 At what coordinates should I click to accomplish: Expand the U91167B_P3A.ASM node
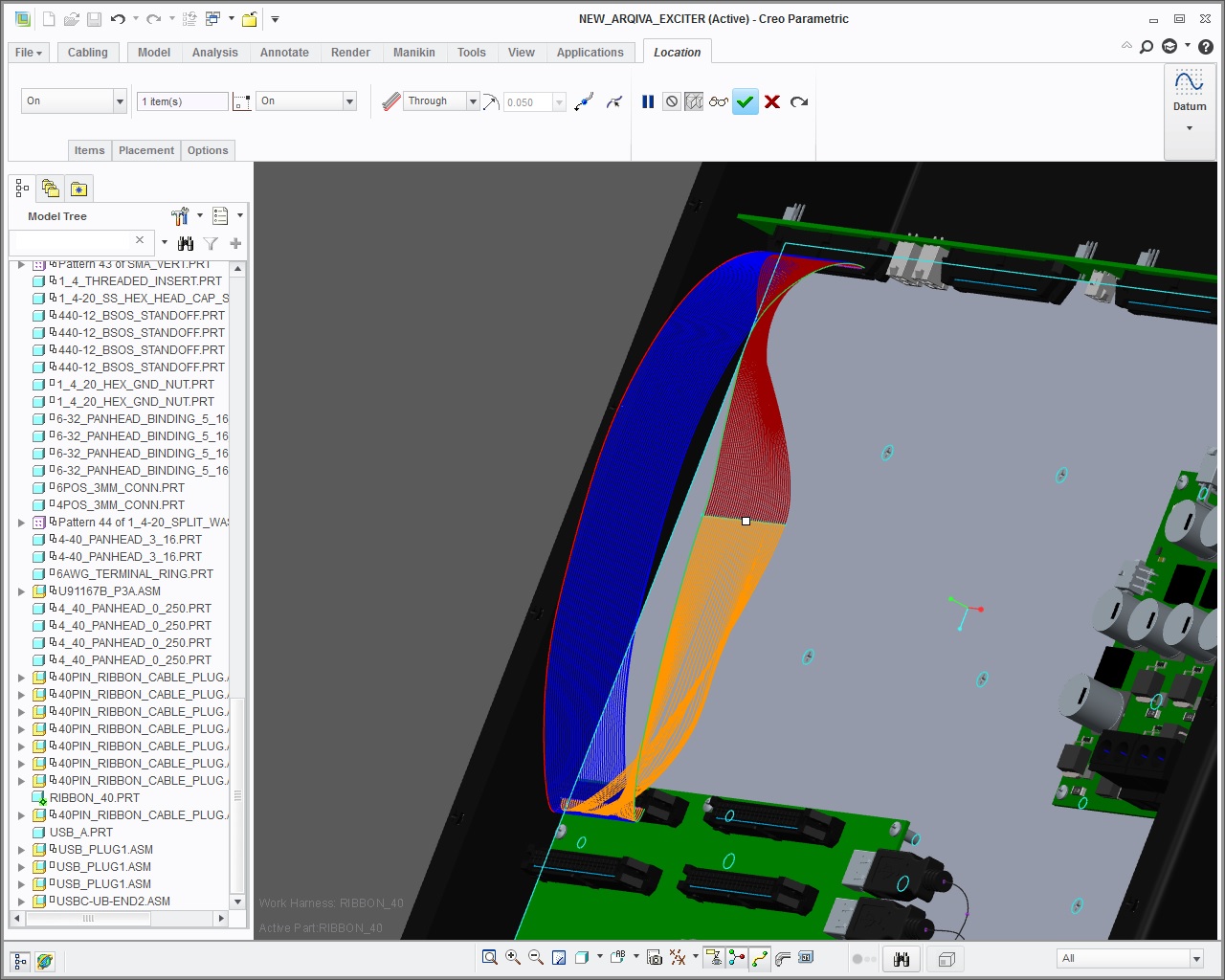coord(21,591)
